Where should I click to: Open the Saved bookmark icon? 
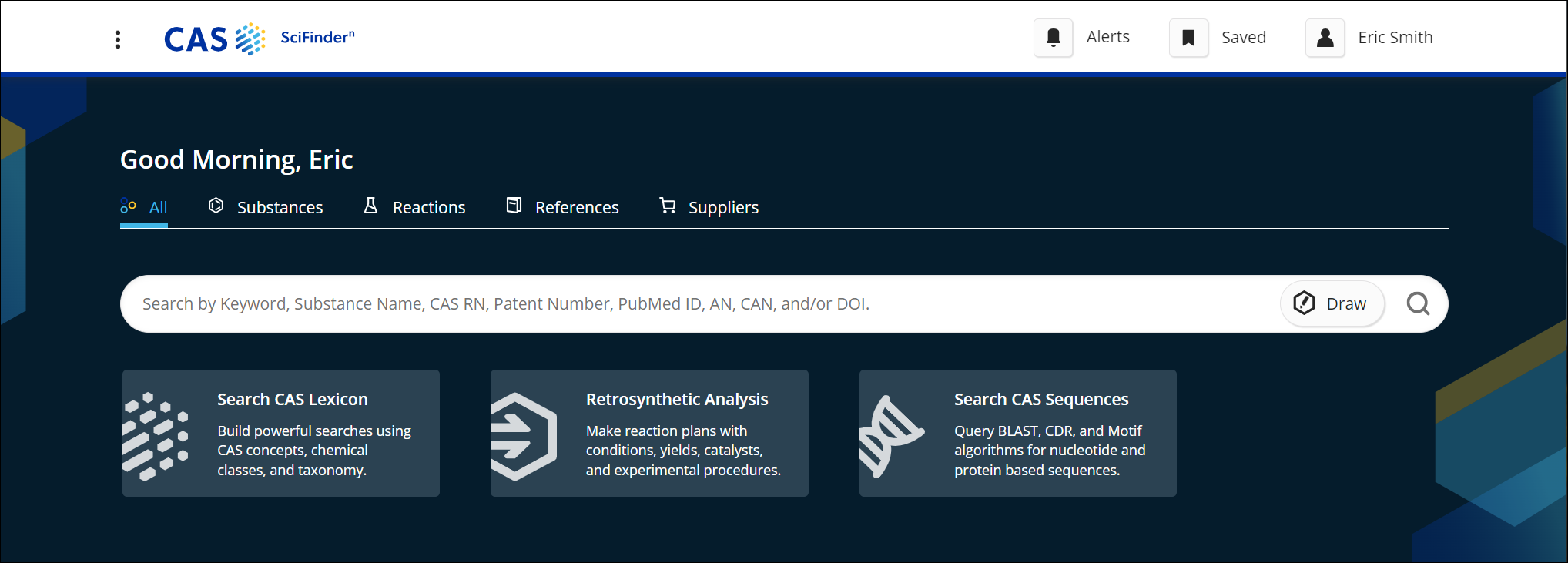coord(1189,38)
